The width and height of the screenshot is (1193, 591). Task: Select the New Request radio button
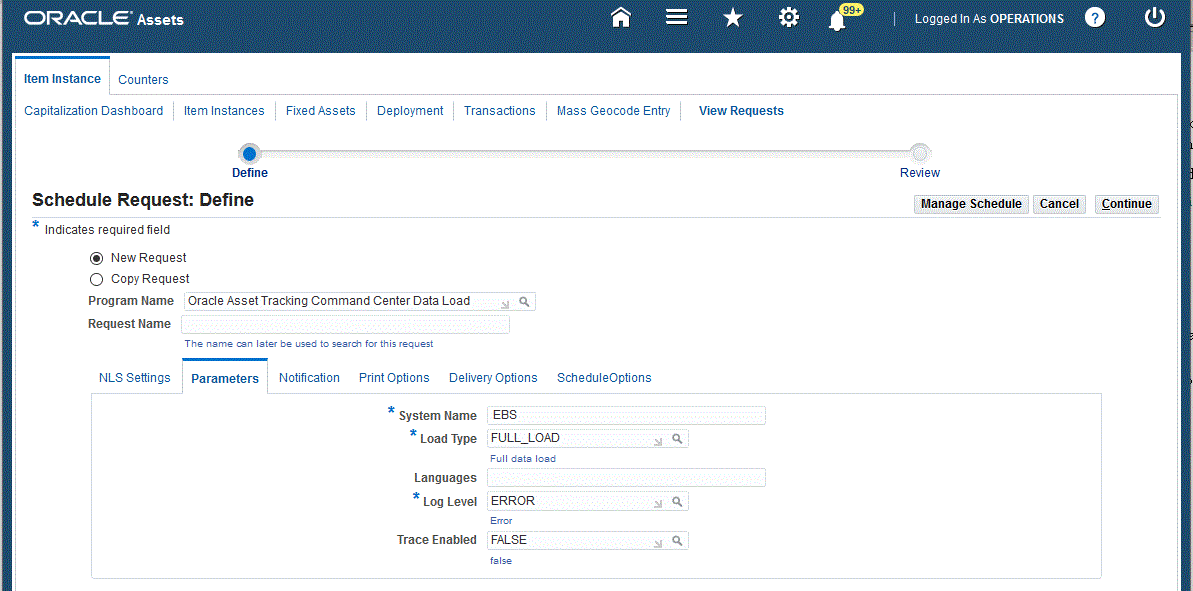(x=96, y=258)
